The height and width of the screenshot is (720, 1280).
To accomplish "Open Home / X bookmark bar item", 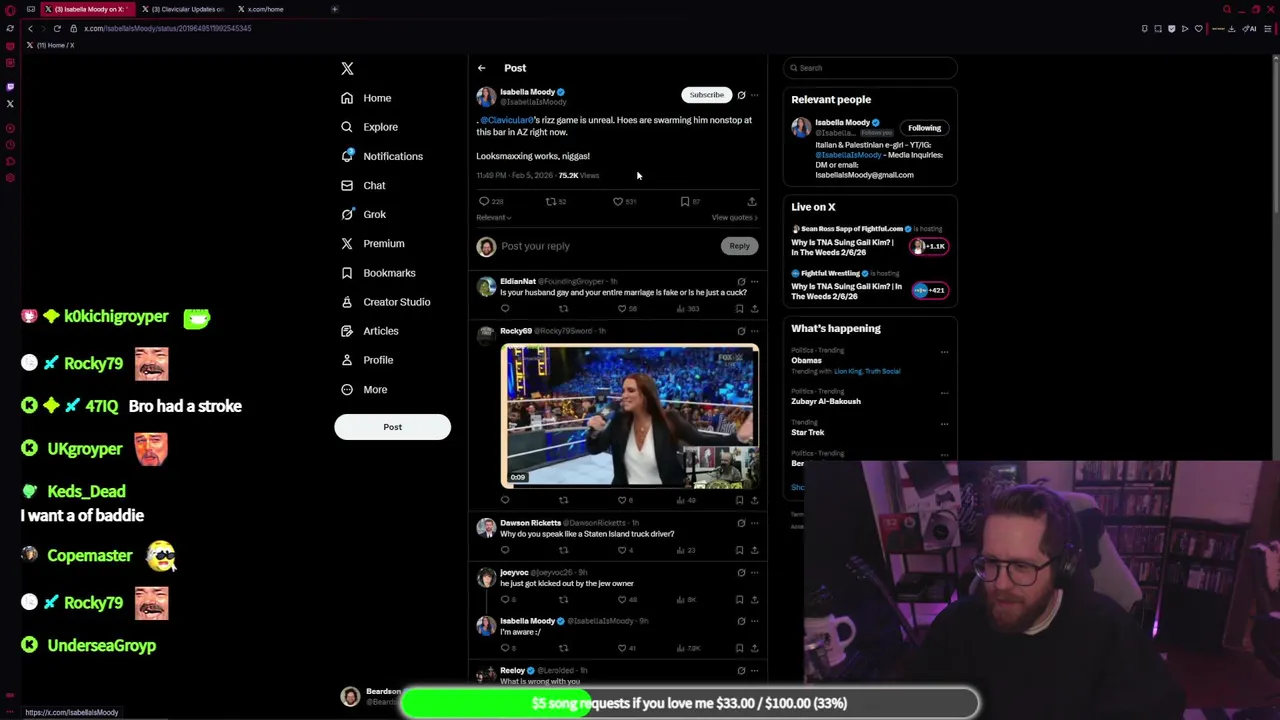I will 51,45.
